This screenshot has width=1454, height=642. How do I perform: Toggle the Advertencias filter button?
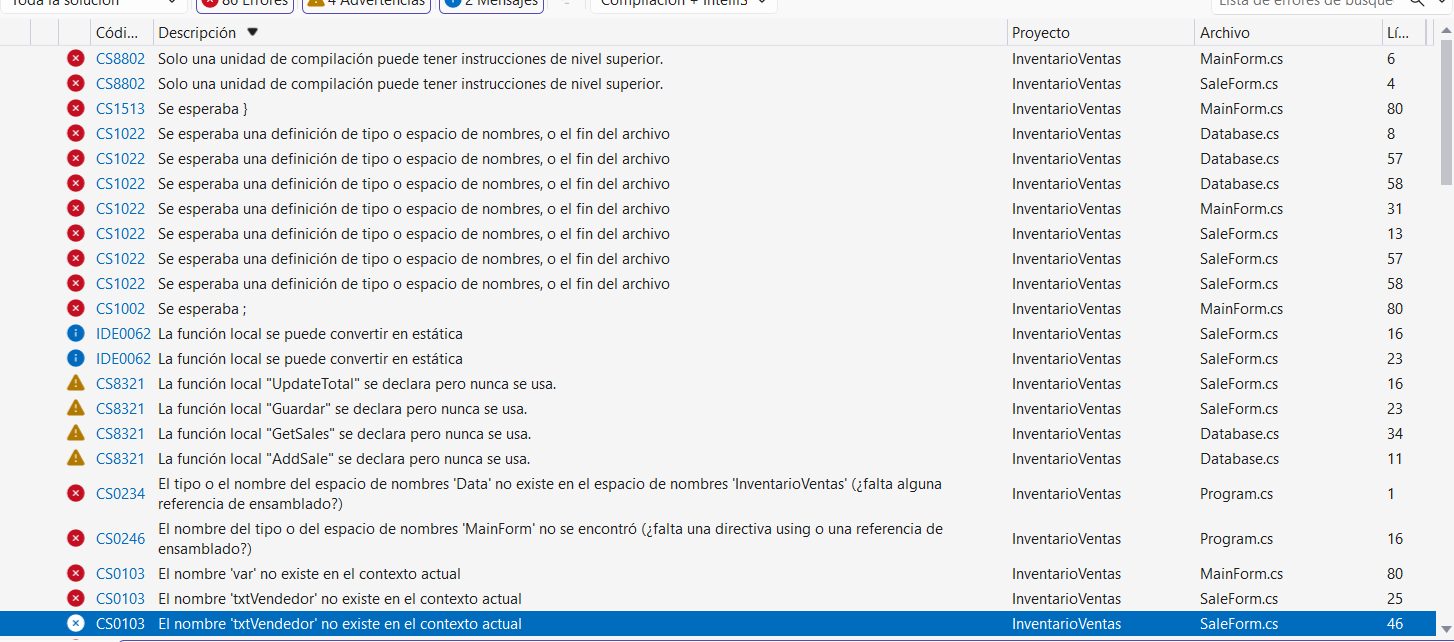(x=366, y=3)
